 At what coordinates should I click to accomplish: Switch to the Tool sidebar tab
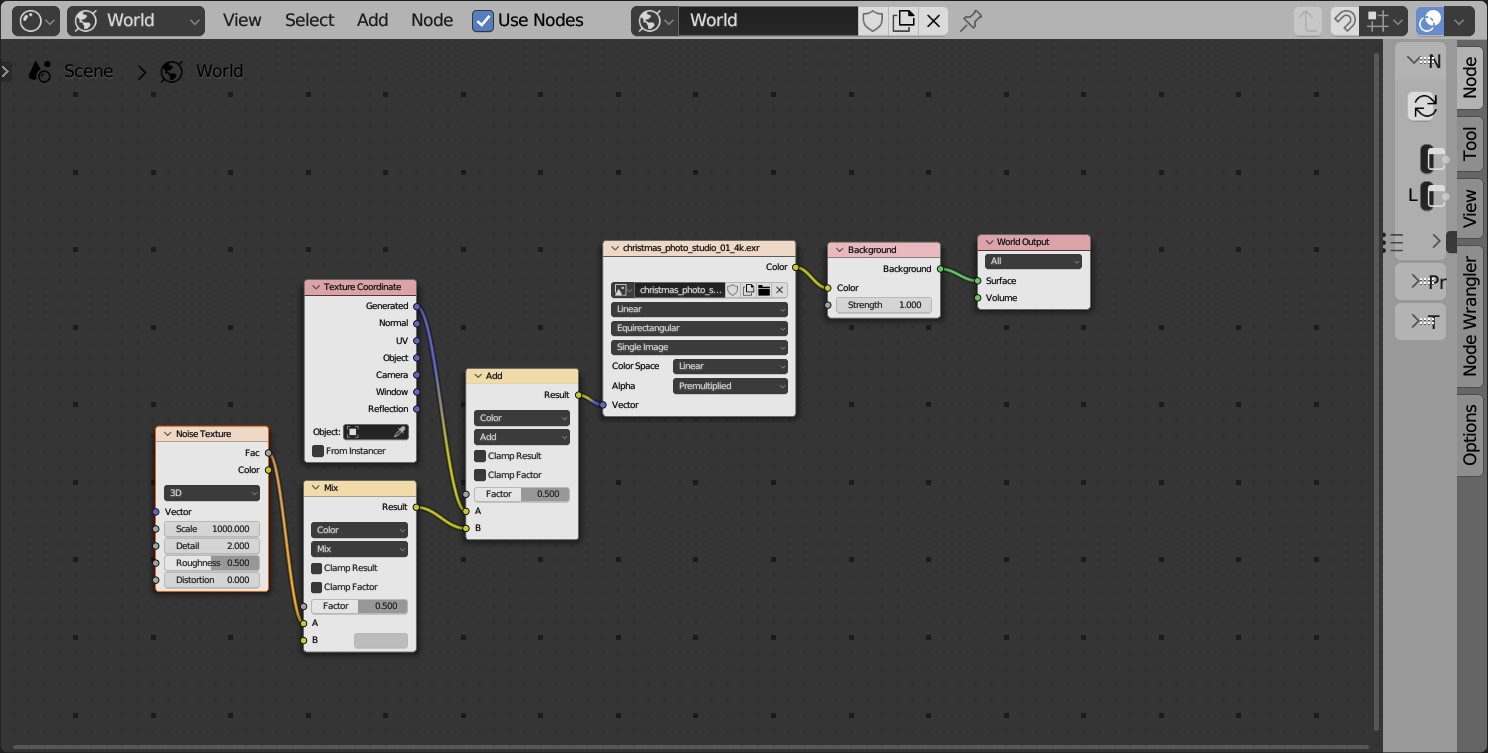pyautogui.click(x=1469, y=144)
